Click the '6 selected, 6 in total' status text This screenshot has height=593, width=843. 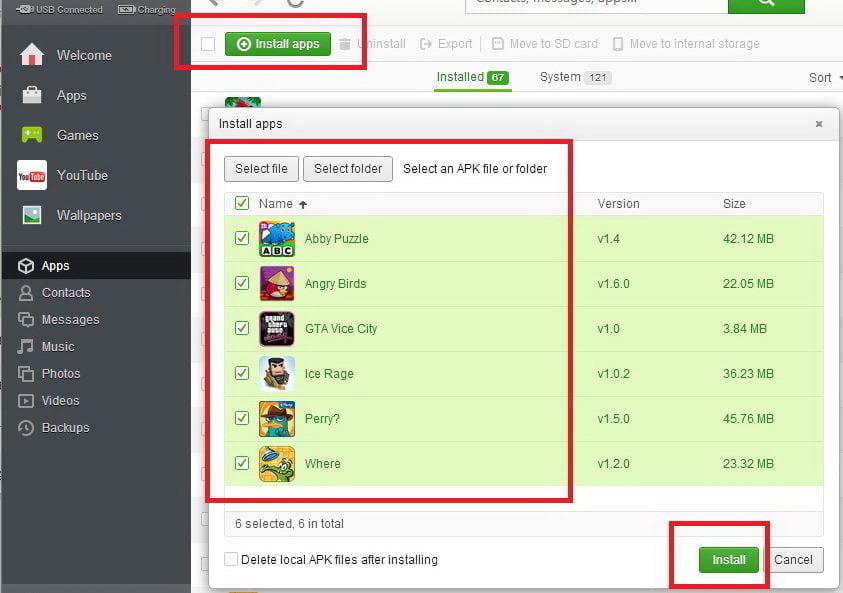tap(289, 524)
